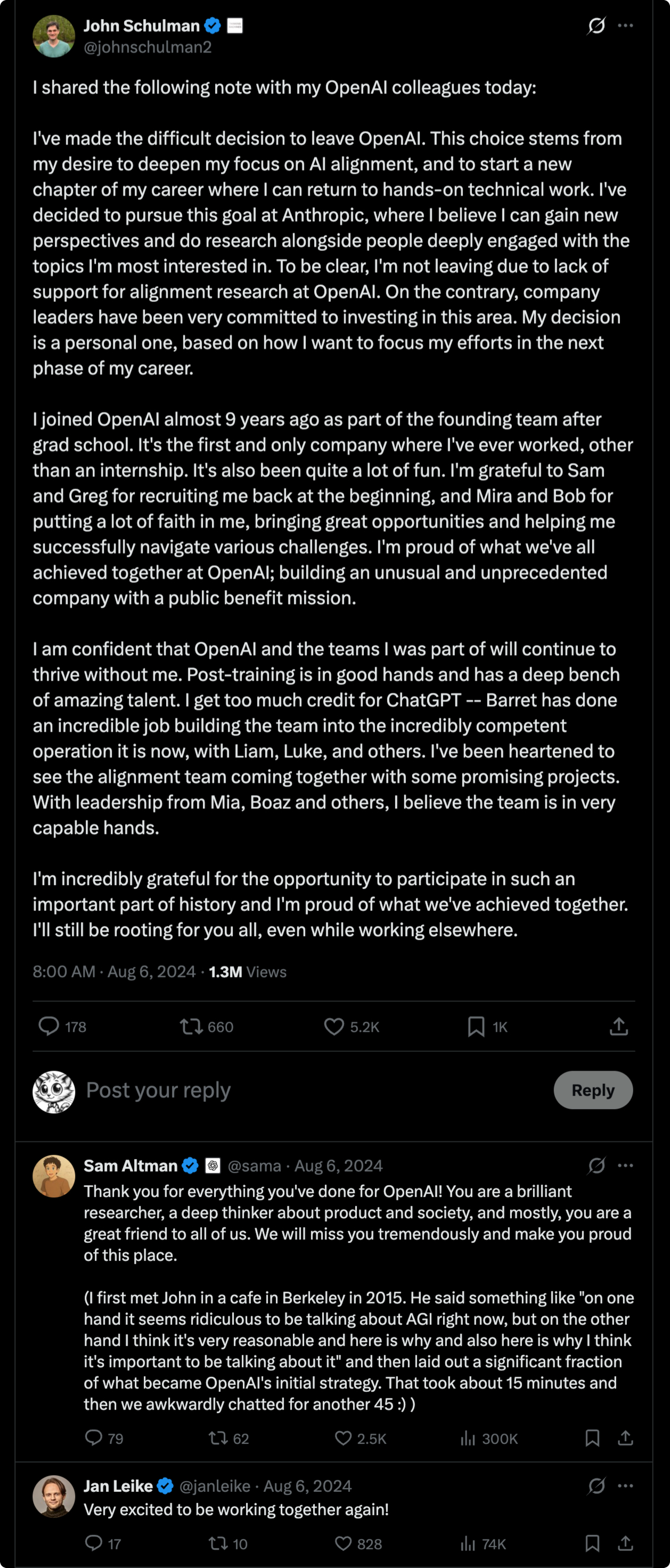View analytics of Sam Altman's reply
This screenshot has height=1568, width=670.
(x=468, y=1438)
